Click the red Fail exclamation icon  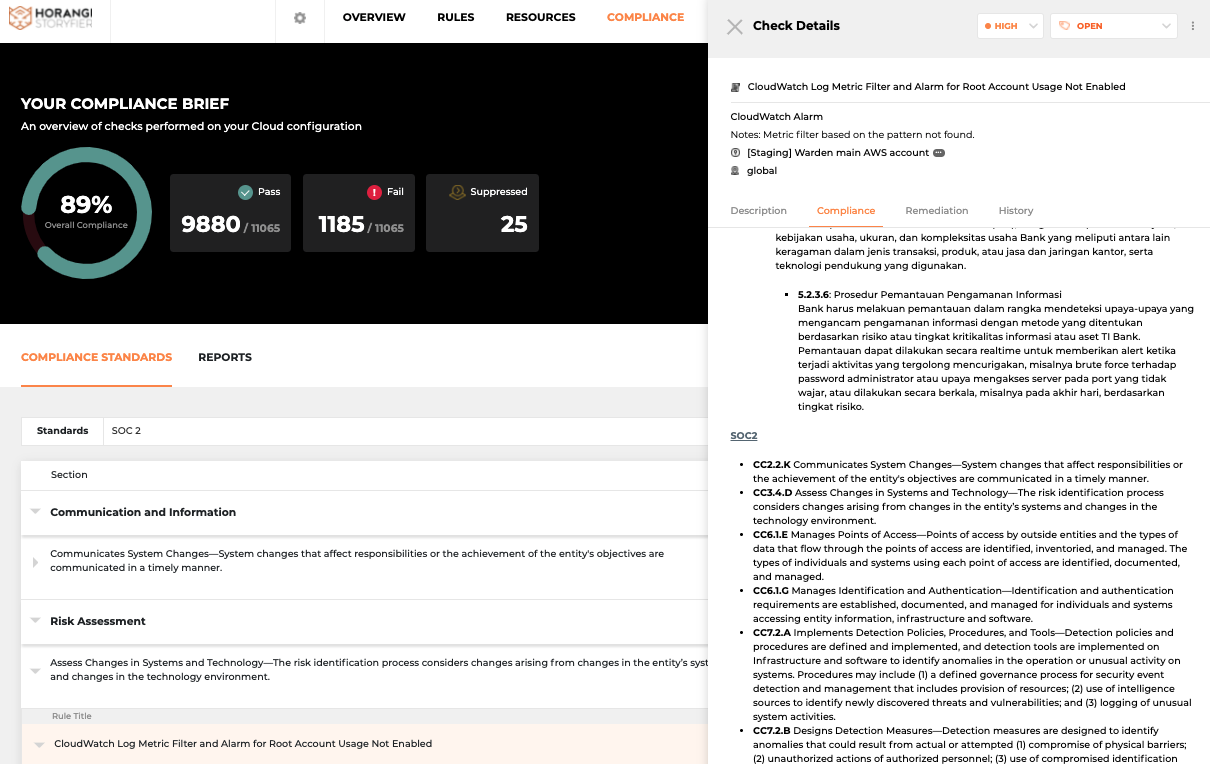pos(374,192)
